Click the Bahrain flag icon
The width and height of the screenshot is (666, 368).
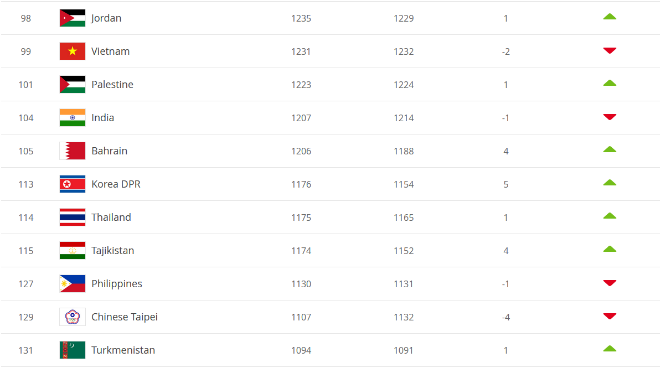click(72, 151)
